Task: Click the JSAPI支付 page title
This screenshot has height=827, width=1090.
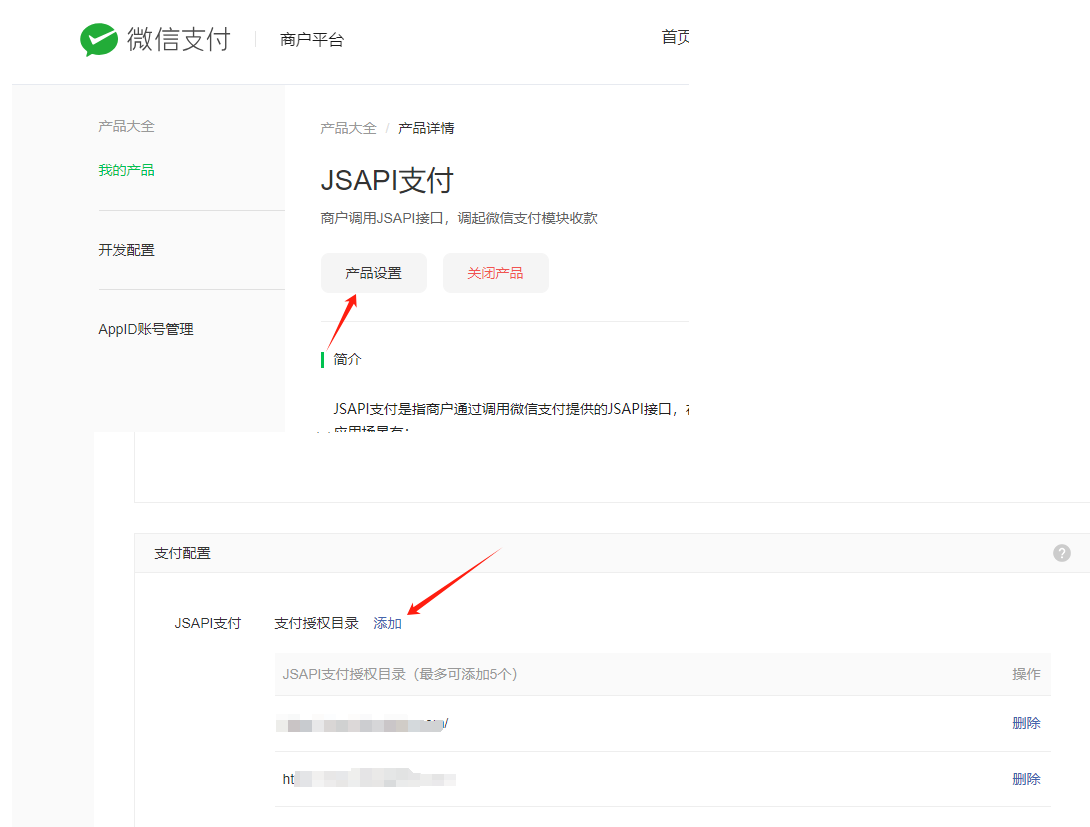Action: tap(387, 181)
